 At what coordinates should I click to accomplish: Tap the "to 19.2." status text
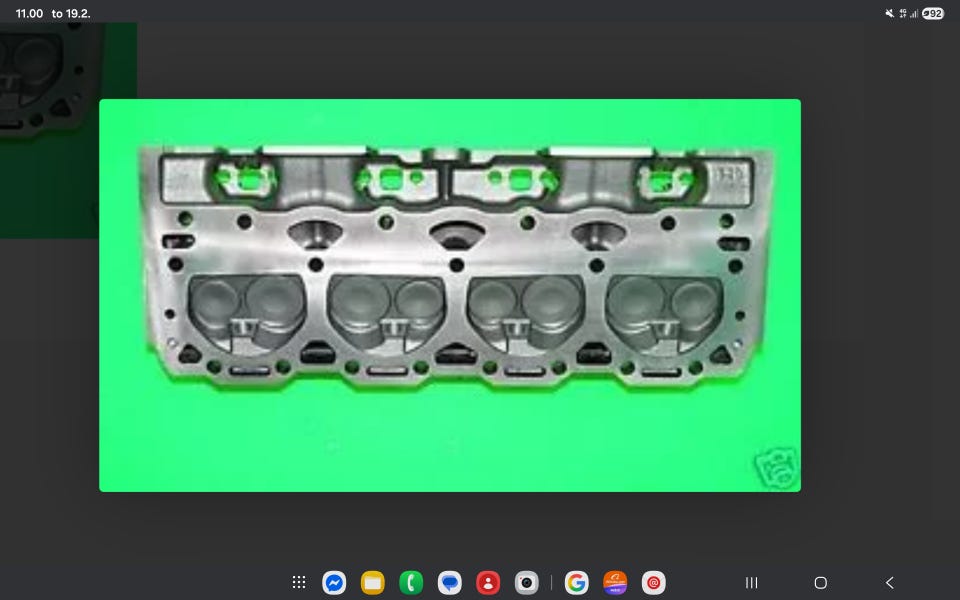(x=71, y=13)
